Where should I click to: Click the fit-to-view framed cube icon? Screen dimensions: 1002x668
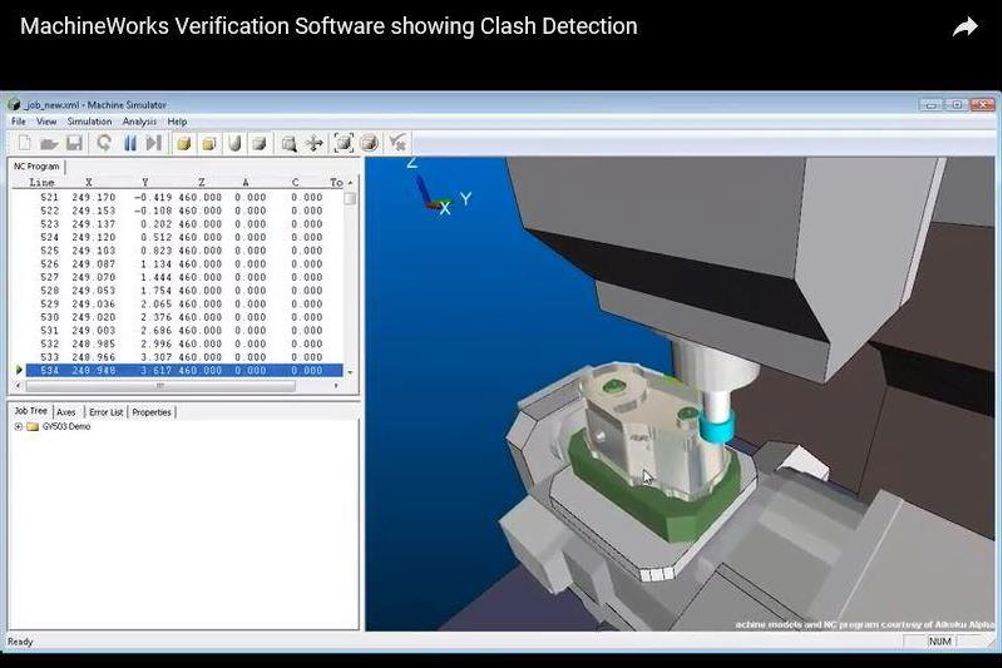coord(344,143)
